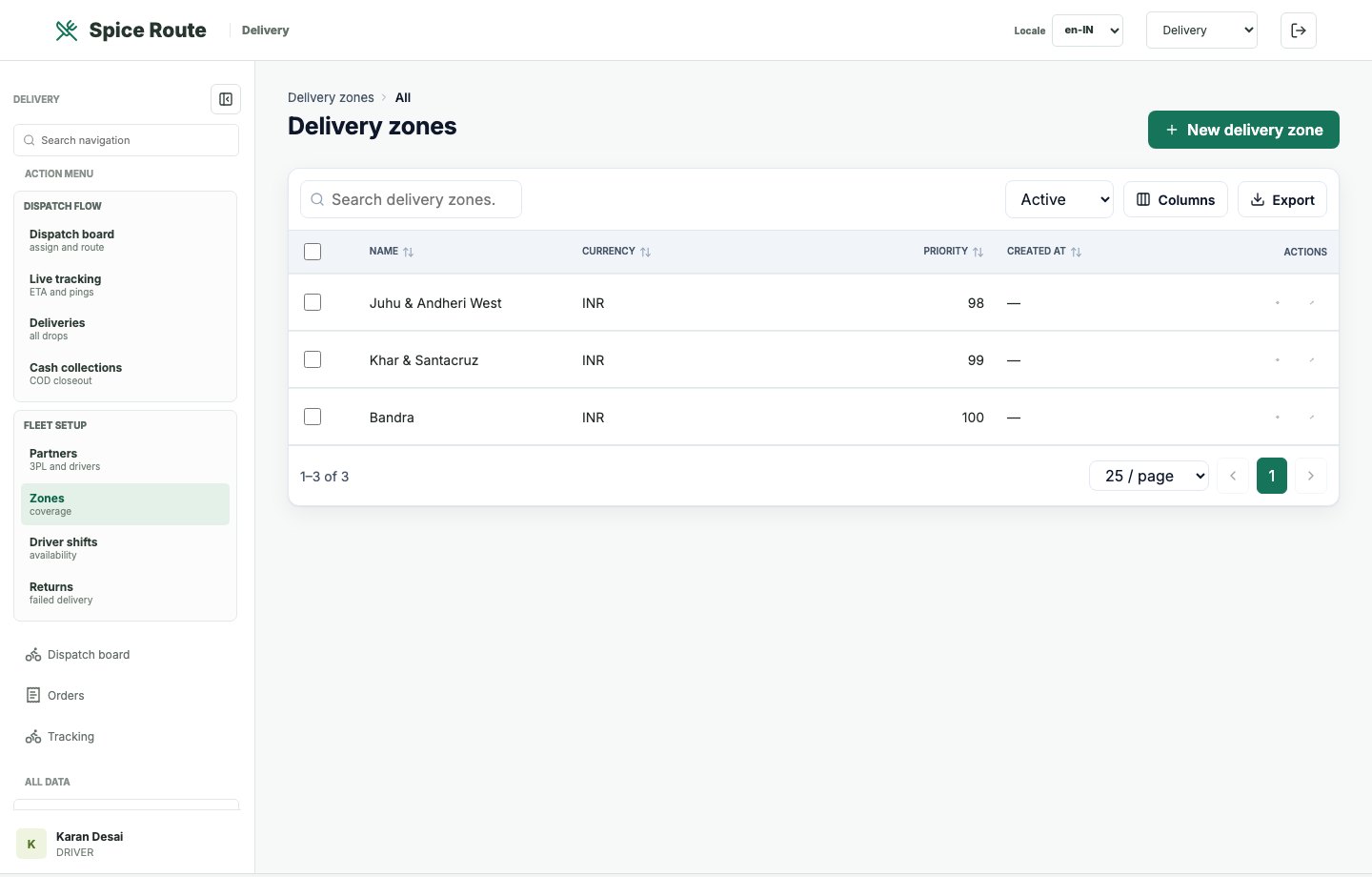
Task: Open Driver shifts availability item
Action: 125,548
